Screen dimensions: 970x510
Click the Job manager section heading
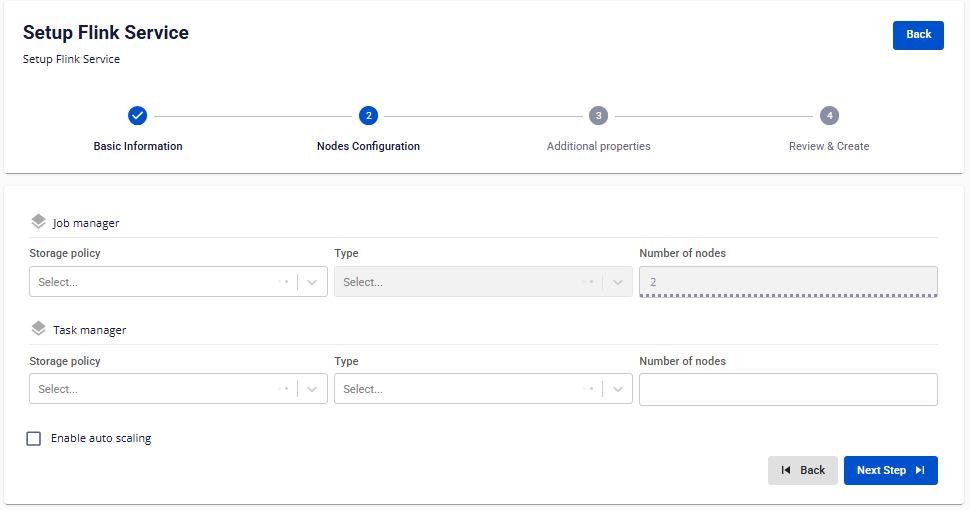pyautogui.click(x=86, y=223)
